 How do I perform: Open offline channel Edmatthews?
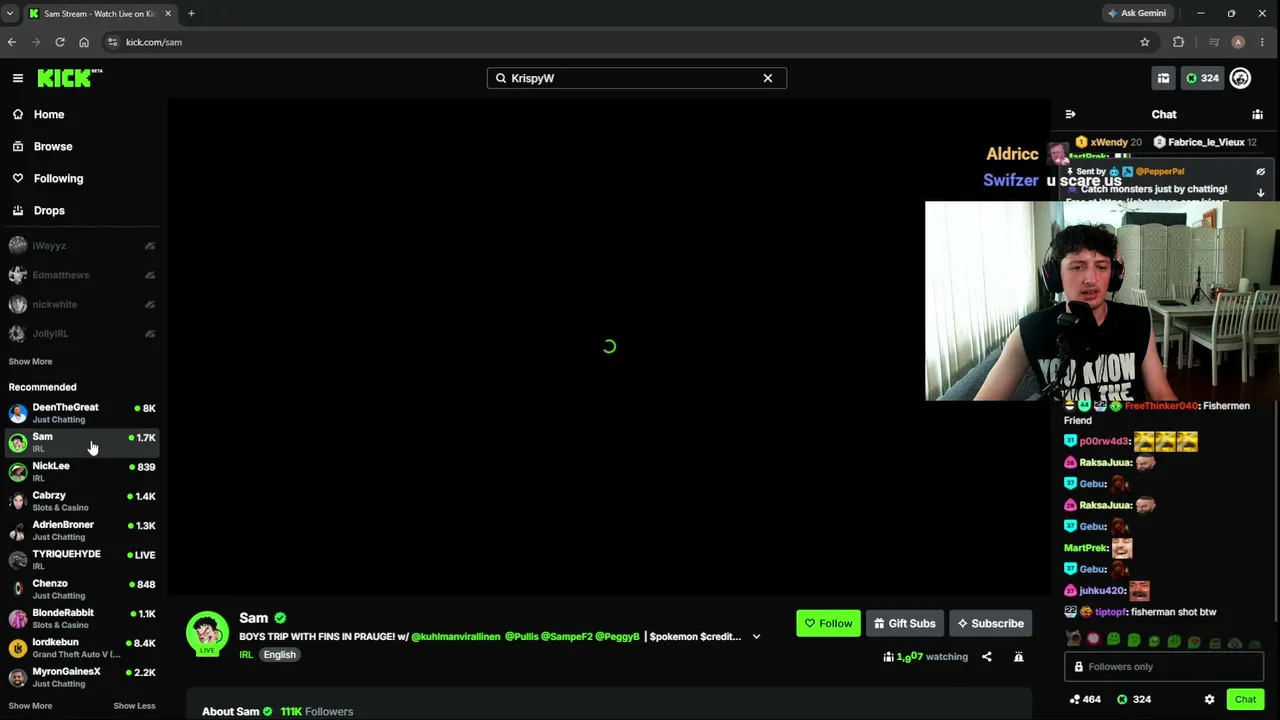82,275
